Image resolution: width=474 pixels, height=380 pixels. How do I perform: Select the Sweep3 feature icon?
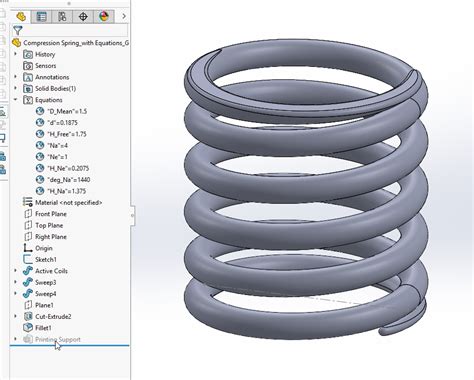28,282
